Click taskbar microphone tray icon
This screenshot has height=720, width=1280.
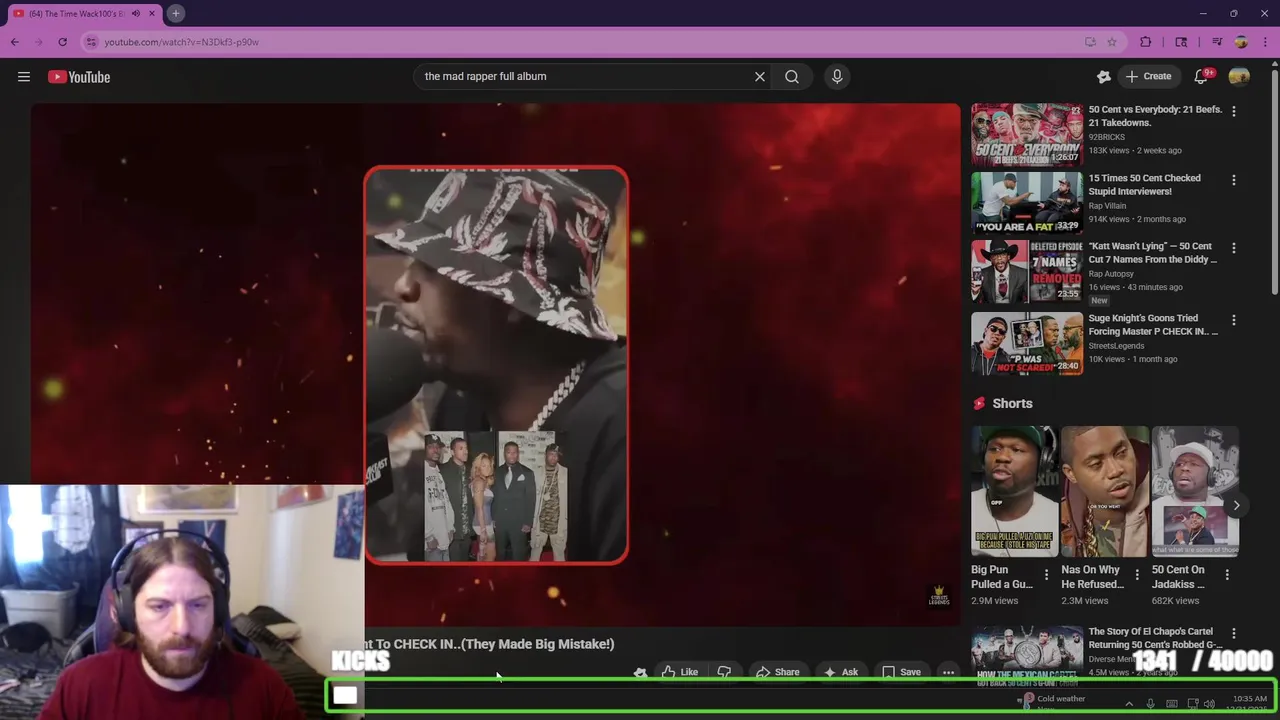pyautogui.click(x=1150, y=704)
